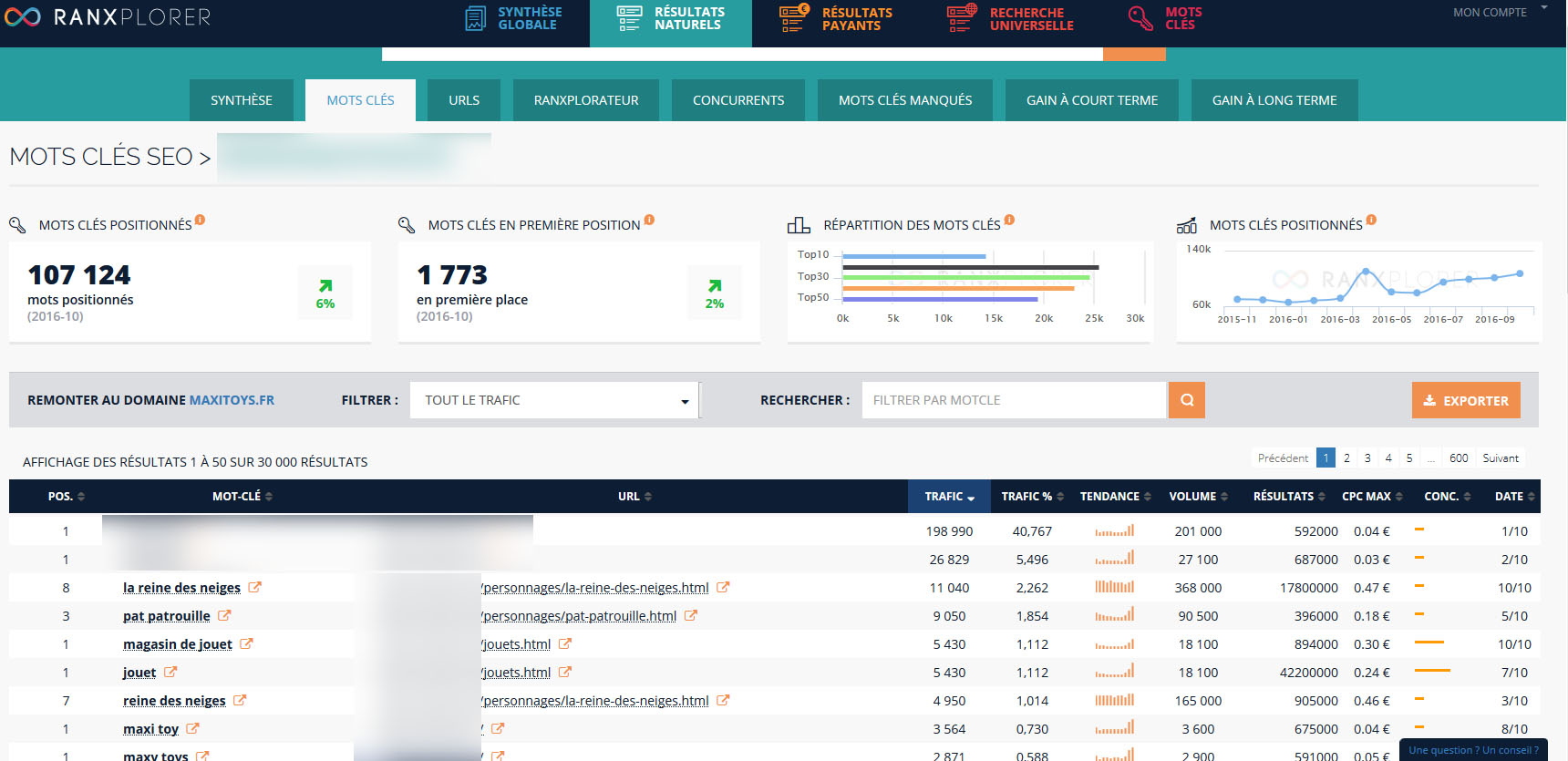
Task: Go to results page 3
Action: tap(1367, 458)
